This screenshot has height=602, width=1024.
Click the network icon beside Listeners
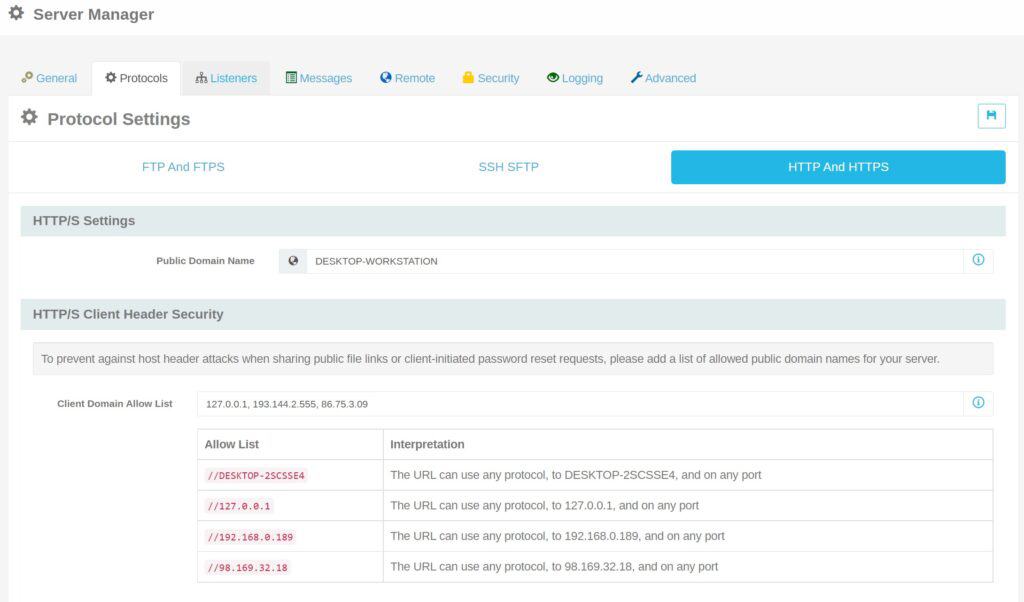201,78
